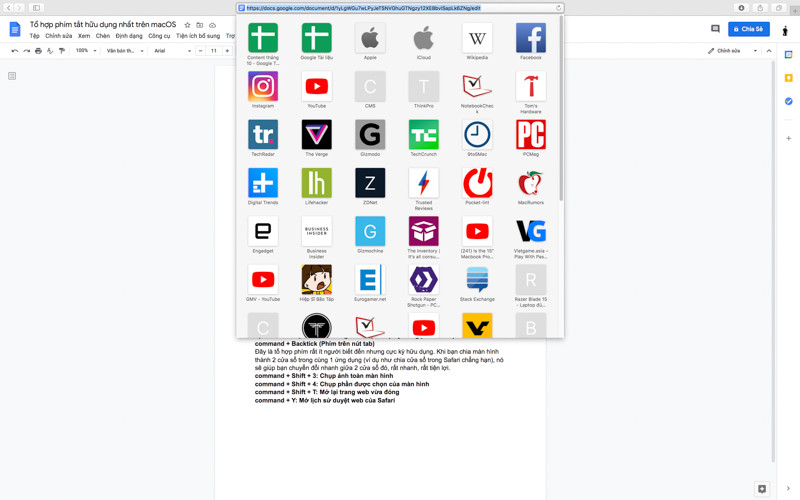Open the Razer Blade 15 favorite

(x=531, y=280)
